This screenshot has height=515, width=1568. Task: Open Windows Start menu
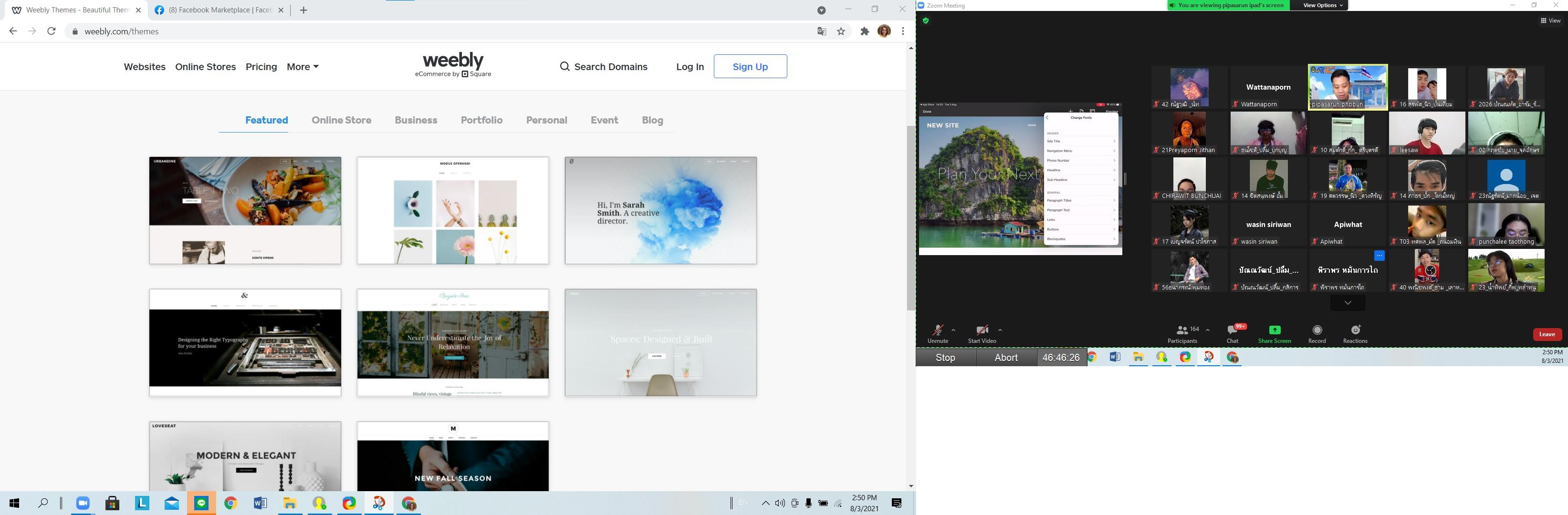tap(14, 503)
